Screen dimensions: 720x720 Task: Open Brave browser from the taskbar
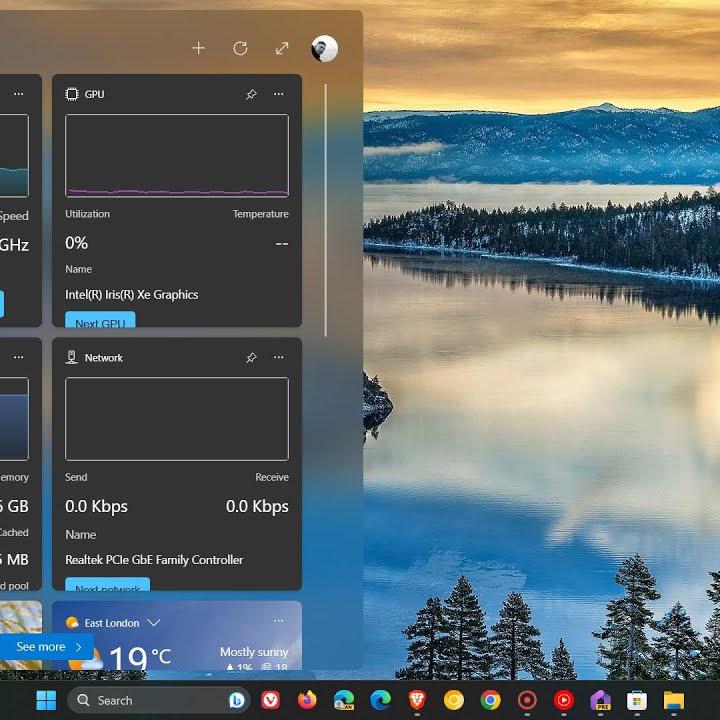click(417, 700)
